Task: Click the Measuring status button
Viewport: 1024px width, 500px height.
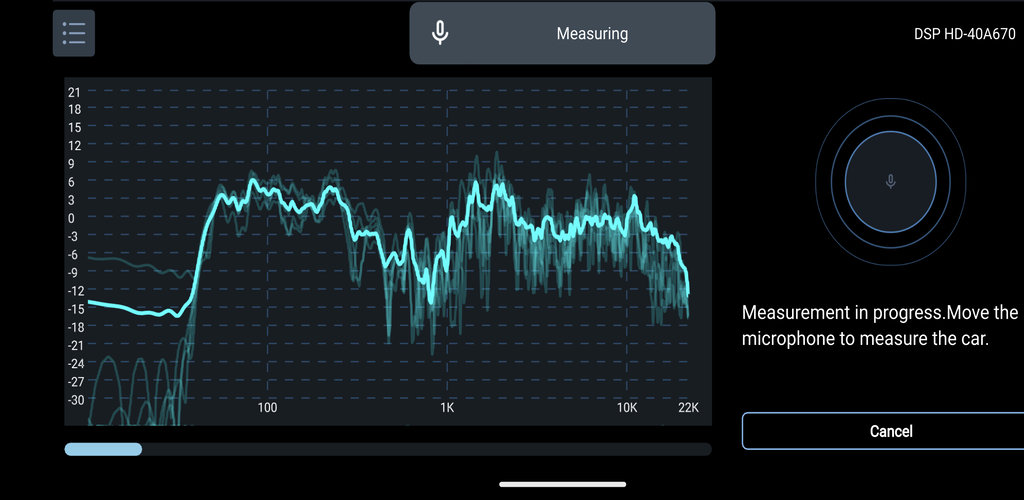Action: (x=562, y=33)
